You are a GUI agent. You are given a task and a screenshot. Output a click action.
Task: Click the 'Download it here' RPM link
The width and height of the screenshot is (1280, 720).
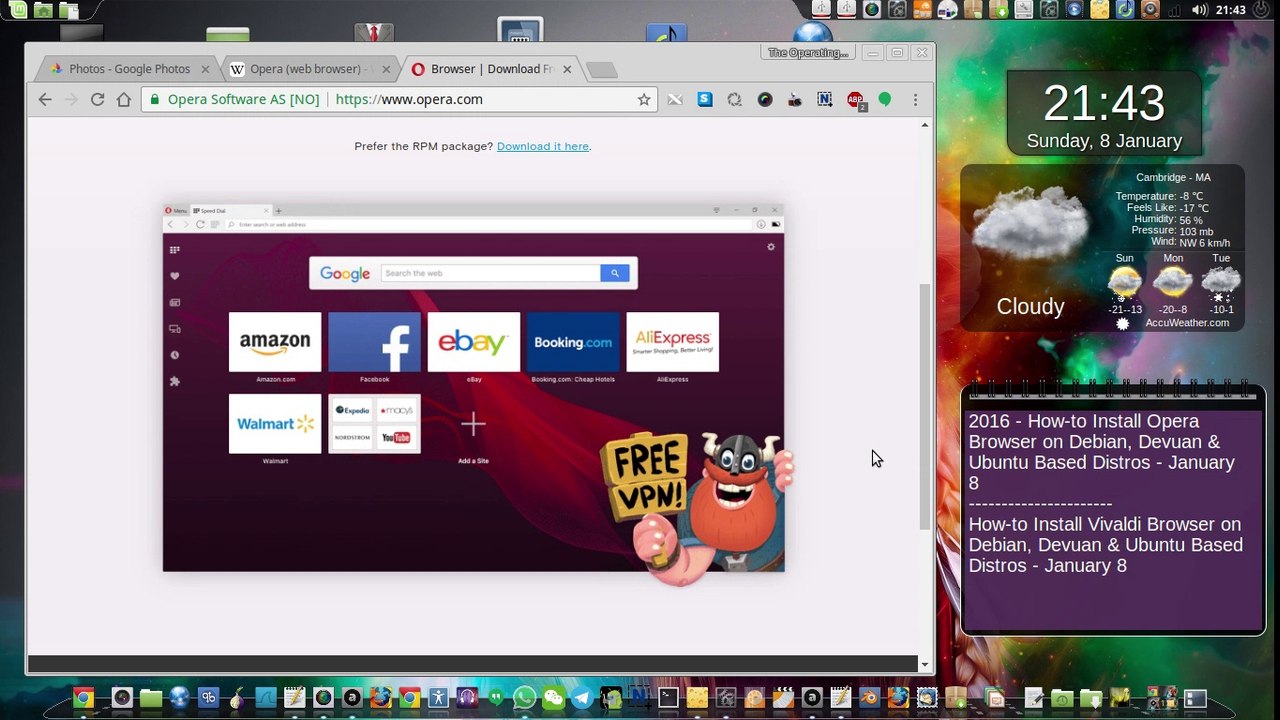pos(543,146)
